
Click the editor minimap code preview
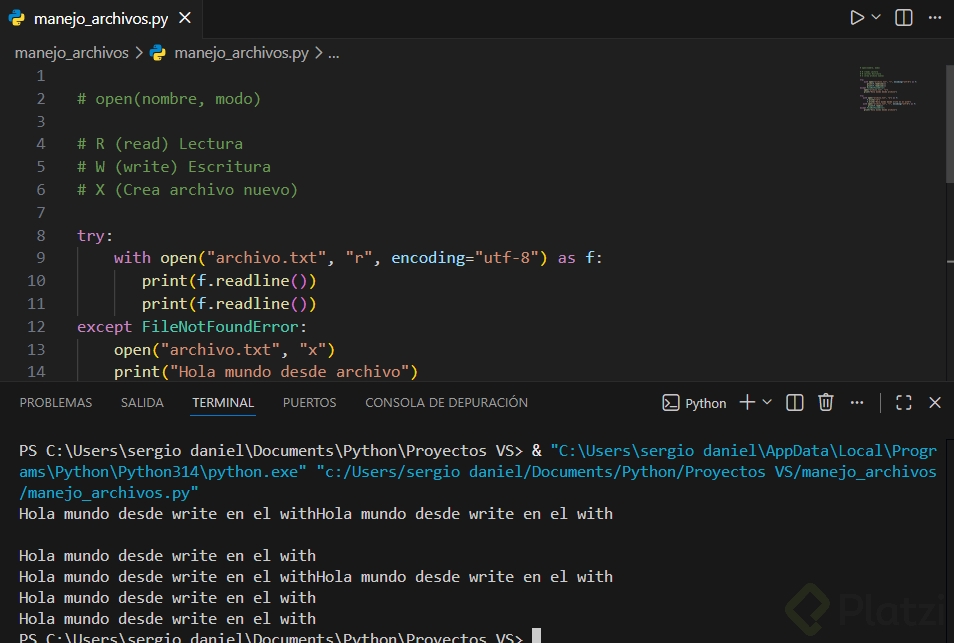pyautogui.click(x=887, y=90)
